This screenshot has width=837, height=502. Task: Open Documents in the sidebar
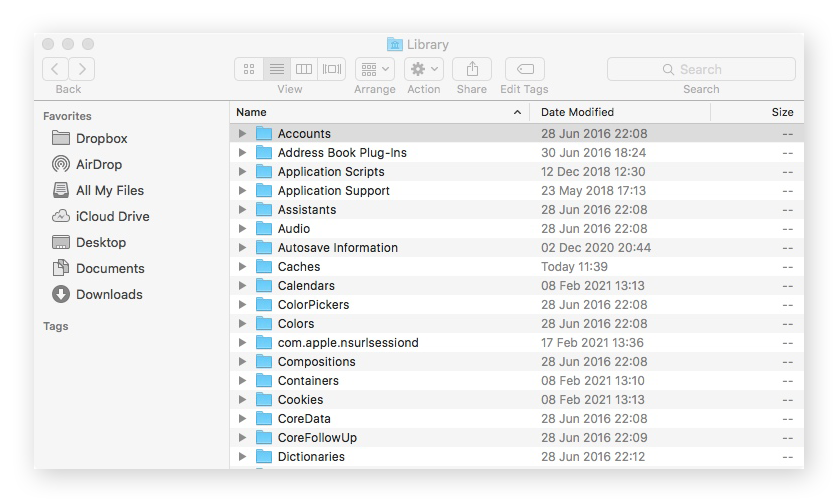[x=98, y=268]
